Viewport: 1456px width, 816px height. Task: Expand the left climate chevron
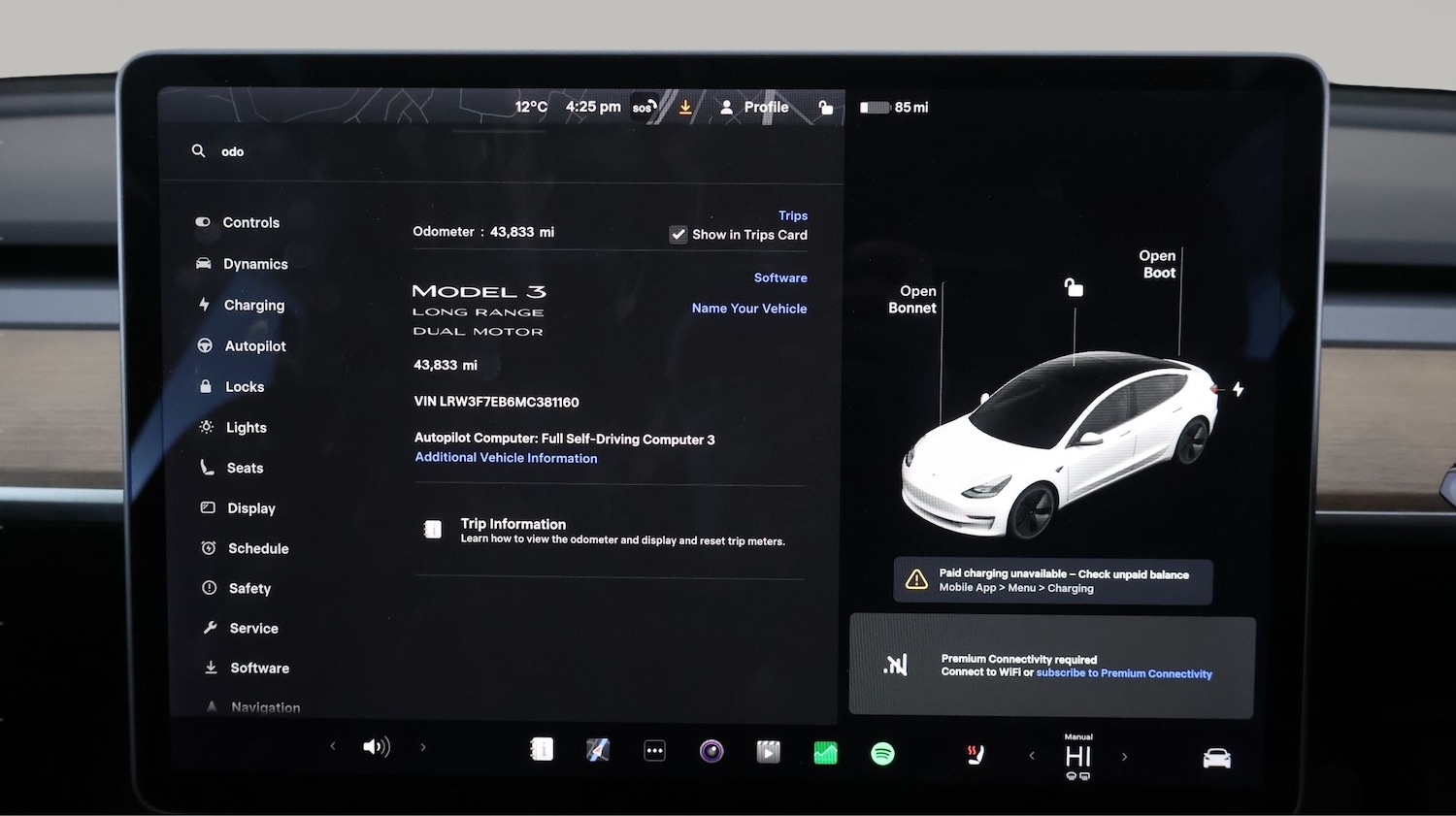tap(1031, 754)
